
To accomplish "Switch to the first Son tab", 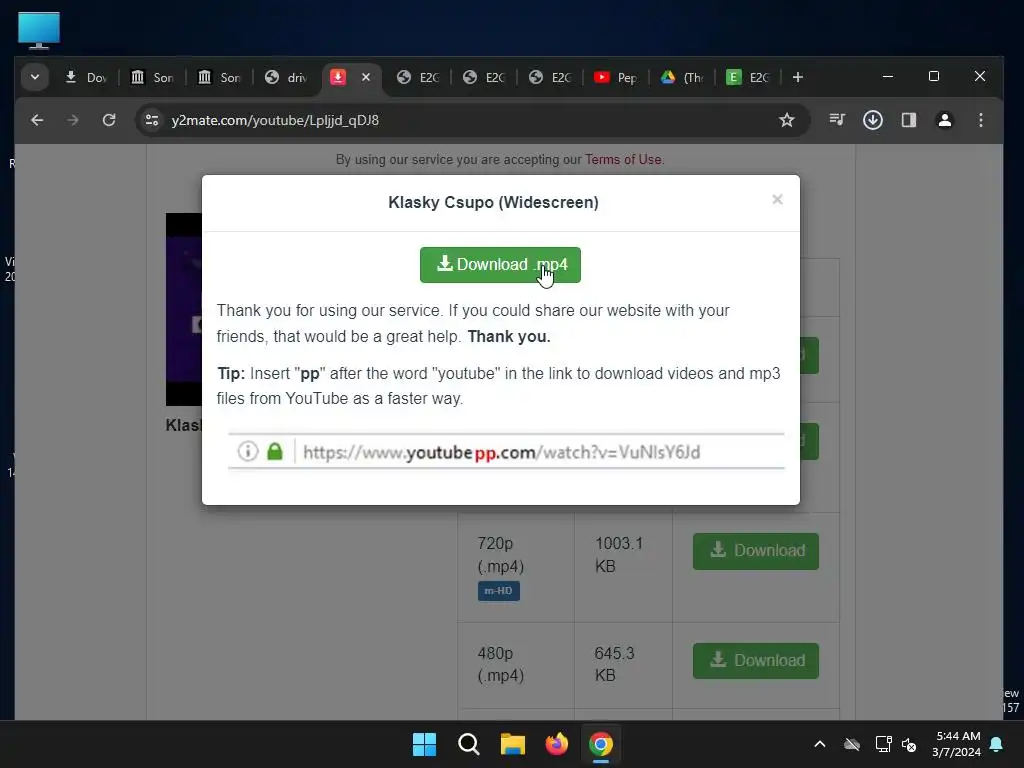I will click(152, 78).
